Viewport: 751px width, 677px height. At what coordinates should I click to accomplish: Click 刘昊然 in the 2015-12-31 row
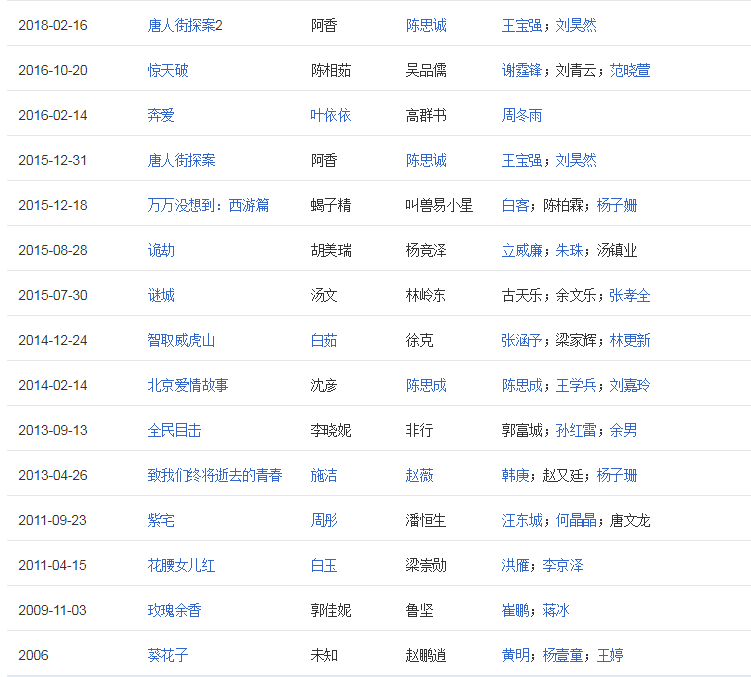point(576,161)
